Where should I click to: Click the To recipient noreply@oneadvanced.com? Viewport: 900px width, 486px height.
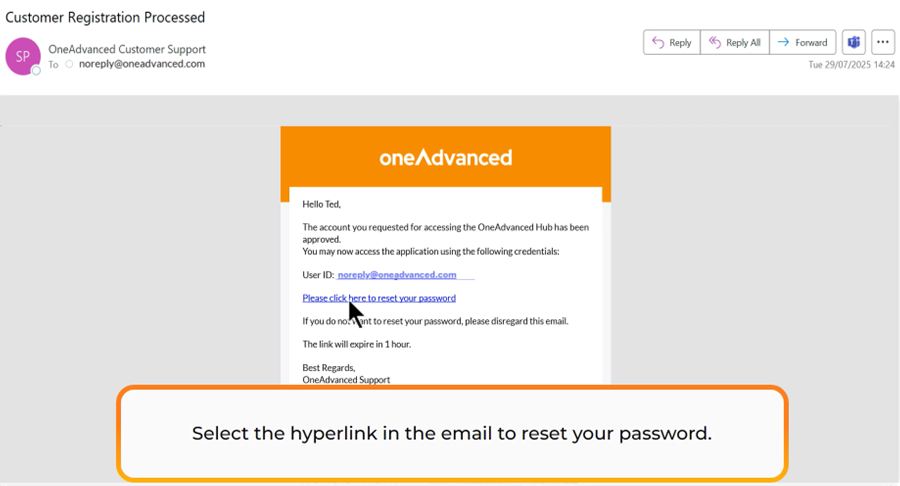(142, 64)
